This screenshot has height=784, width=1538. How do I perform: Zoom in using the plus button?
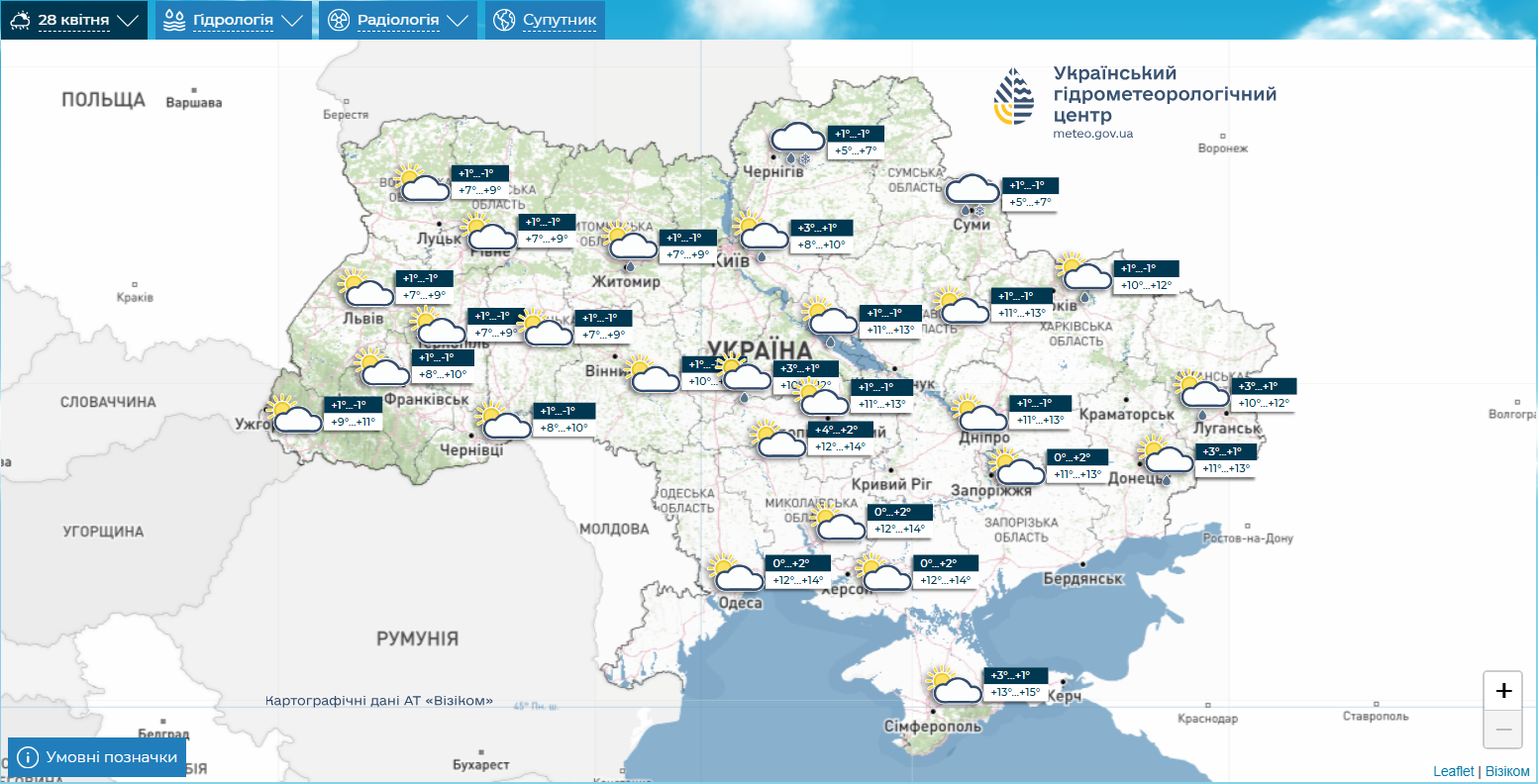pos(1504,690)
